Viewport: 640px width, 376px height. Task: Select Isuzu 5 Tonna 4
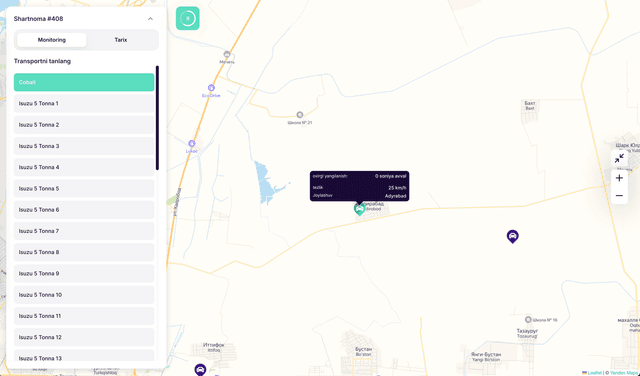pyautogui.click(x=84, y=167)
